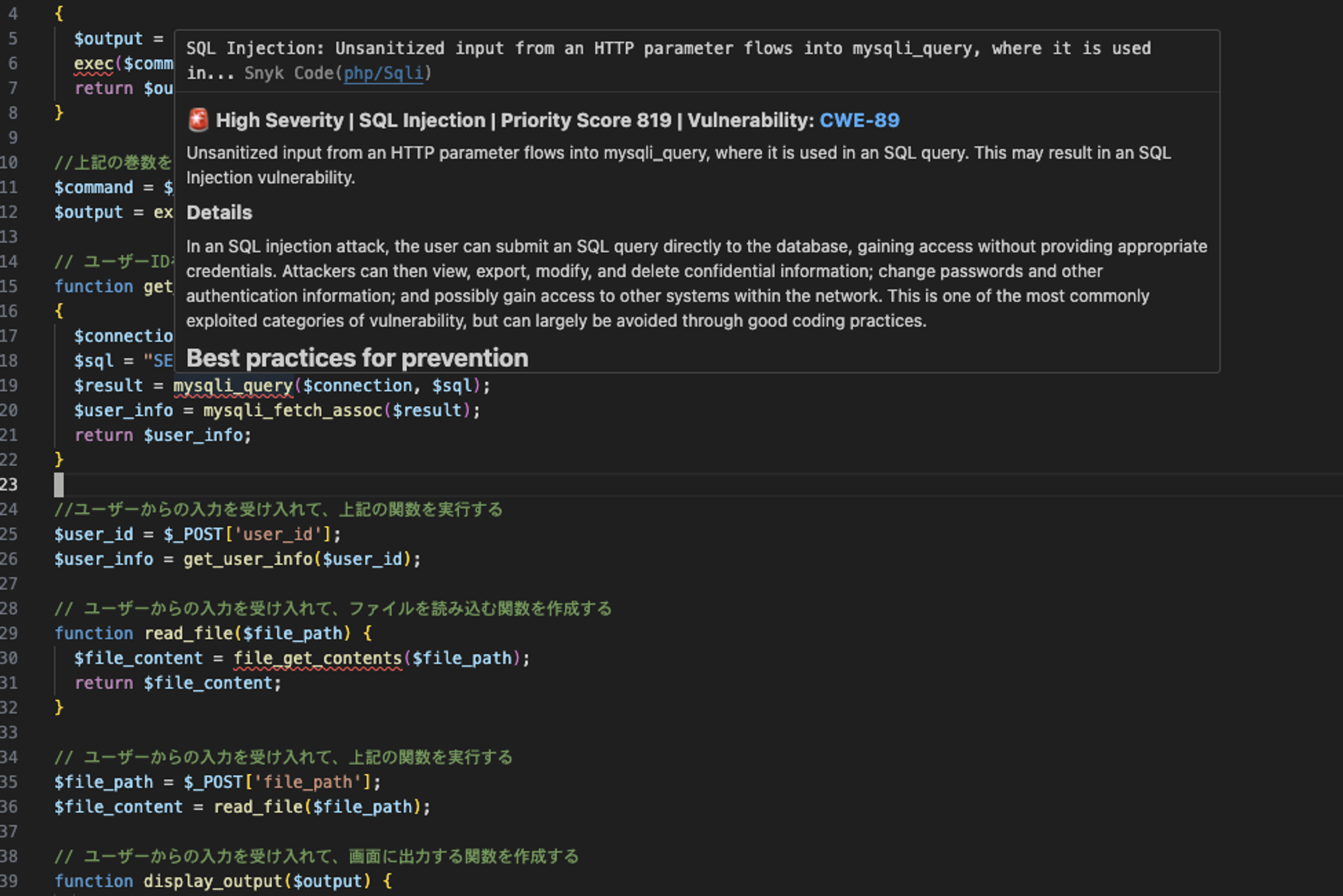
Task: Click line number 29 in the gutter
Action: click(9, 634)
